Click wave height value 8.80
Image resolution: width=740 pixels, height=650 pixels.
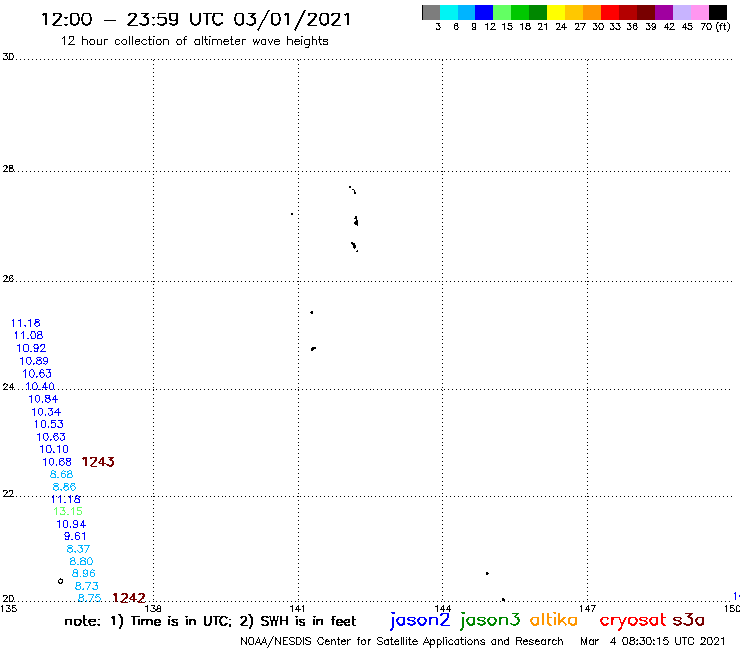[x=81, y=561]
